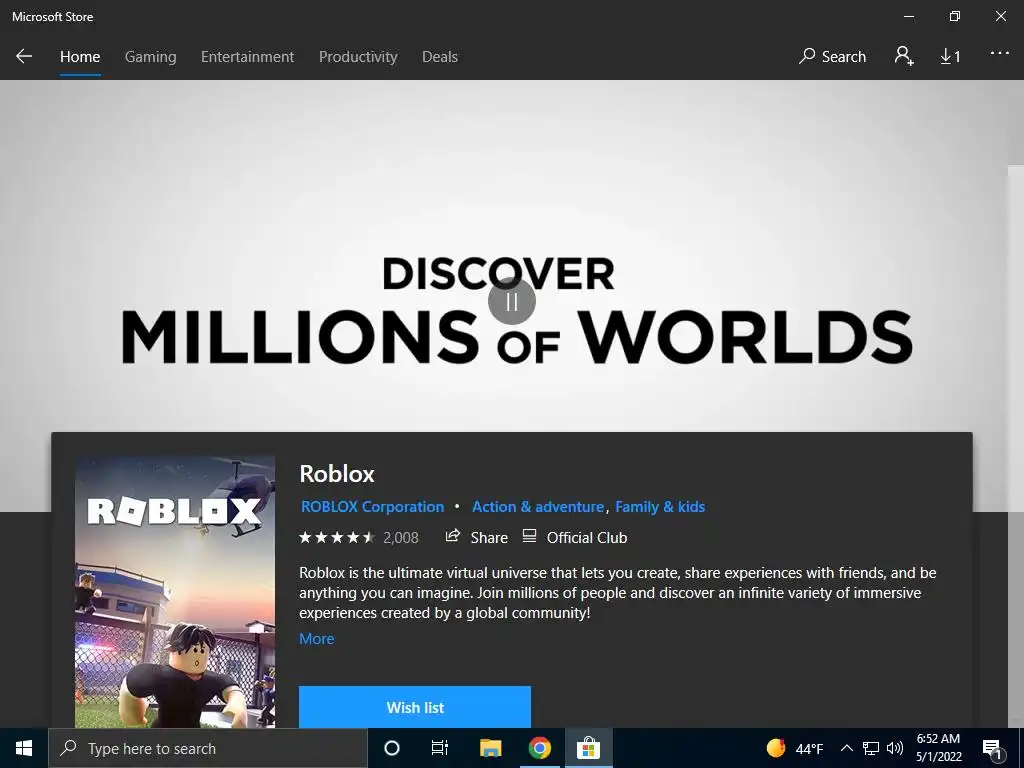This screenshot has width=1024, height=768.
Task: Switch to the Gaming tab
Action: click(x=150, y=57)
